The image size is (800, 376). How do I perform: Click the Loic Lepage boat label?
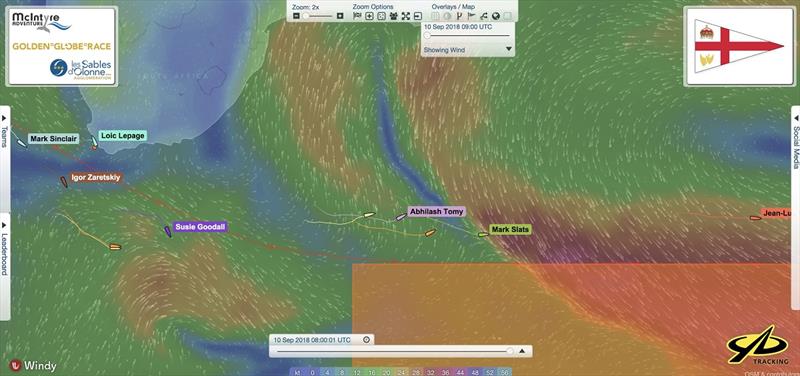(122, 135)
